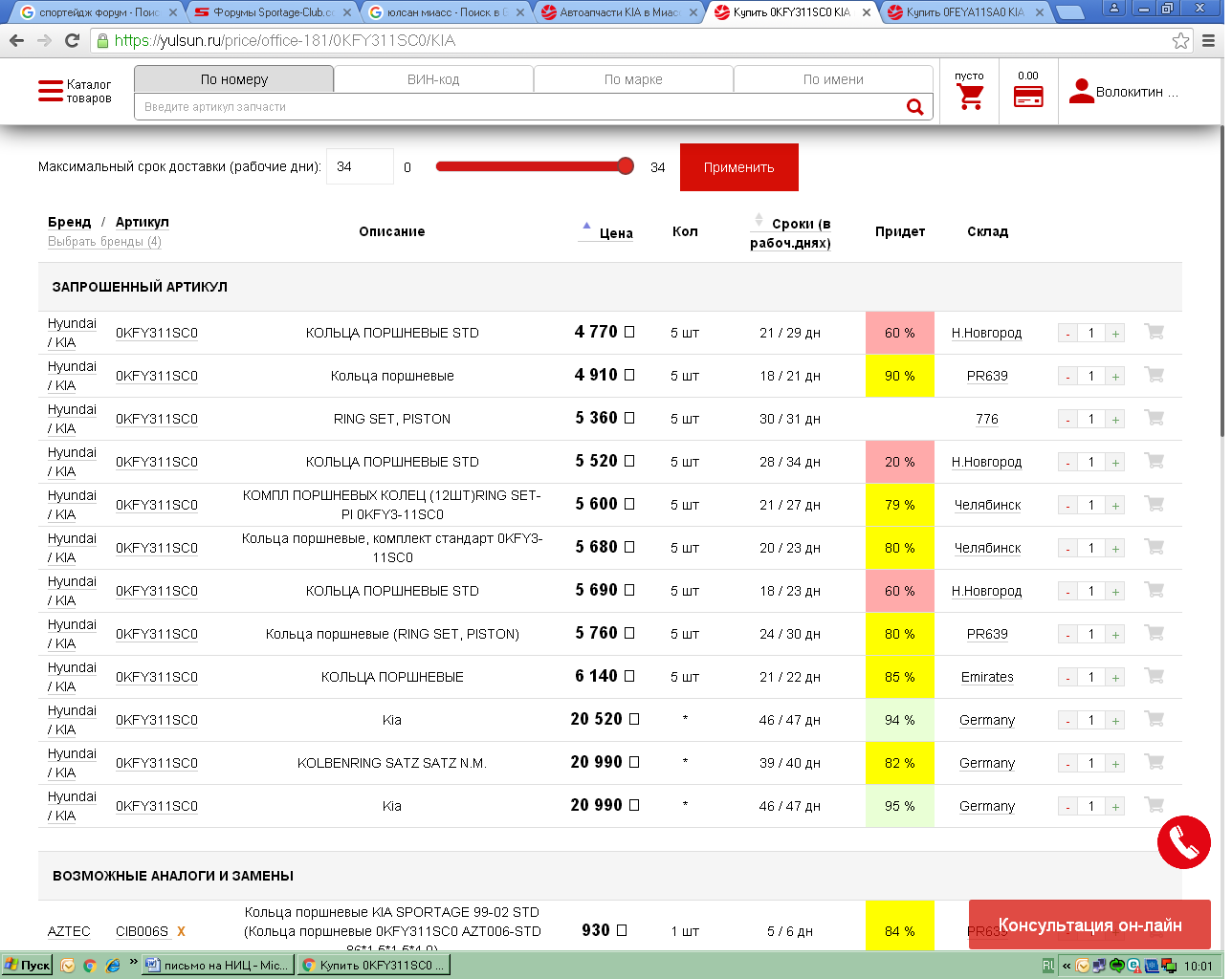This screenshot has width=1232, height=979.
Task: Sort the table by Цена column
Action: (615, 233)
